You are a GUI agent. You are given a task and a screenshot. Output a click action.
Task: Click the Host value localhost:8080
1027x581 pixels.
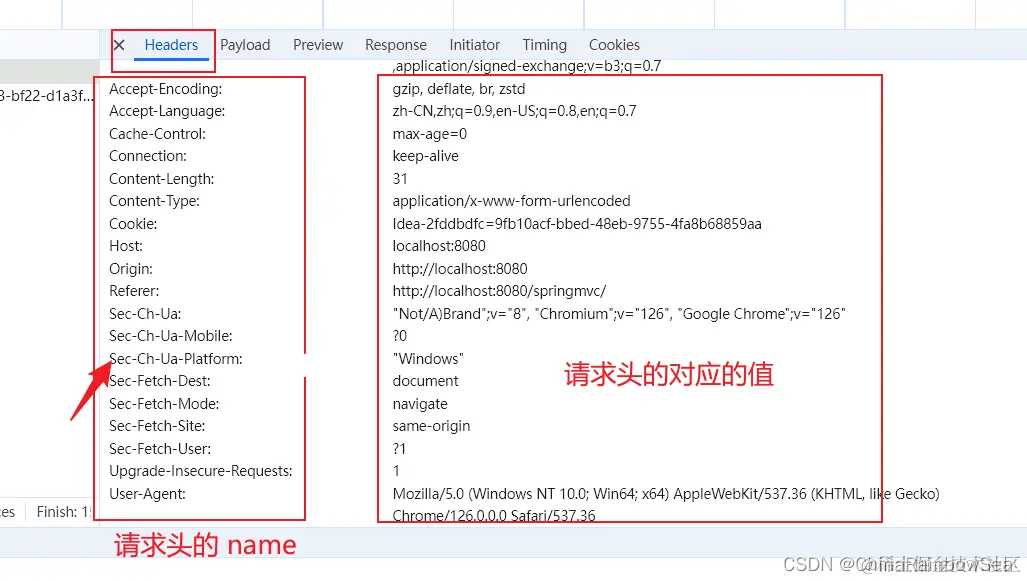click(439, 246)
